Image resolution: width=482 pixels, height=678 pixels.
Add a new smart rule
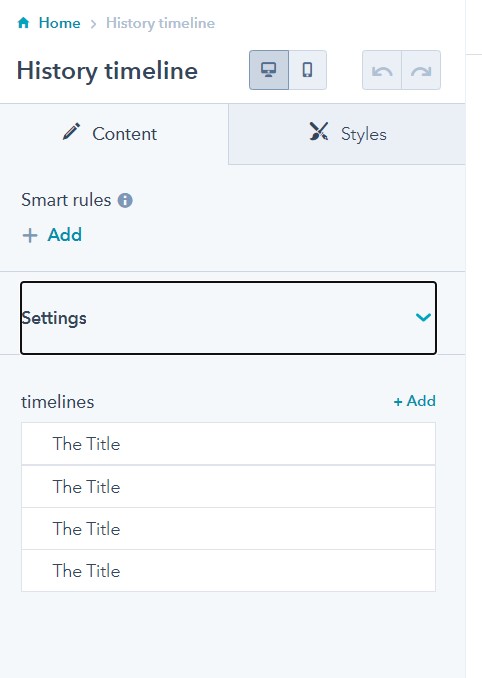coord(52,235)
